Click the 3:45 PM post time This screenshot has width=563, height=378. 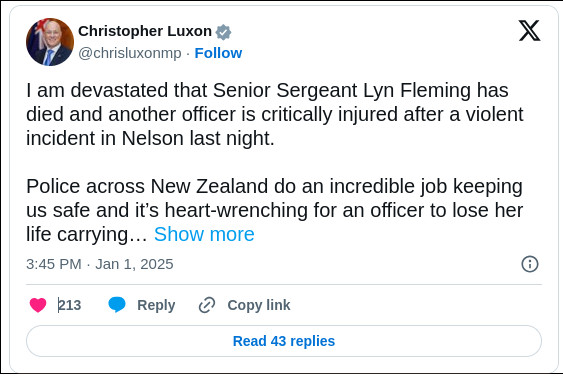tap(54, 264)
